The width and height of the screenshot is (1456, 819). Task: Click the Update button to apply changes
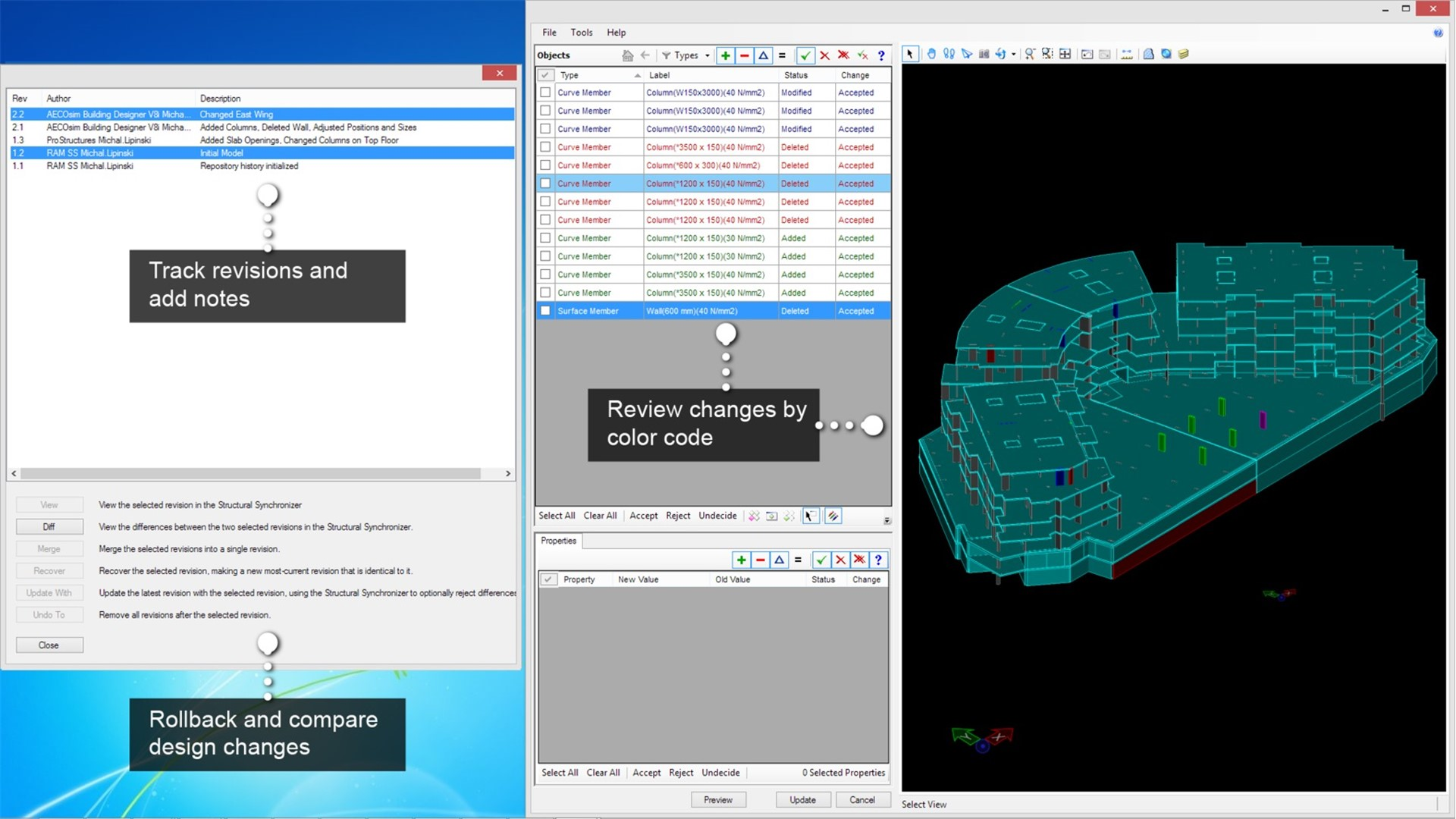pos(803,799)
